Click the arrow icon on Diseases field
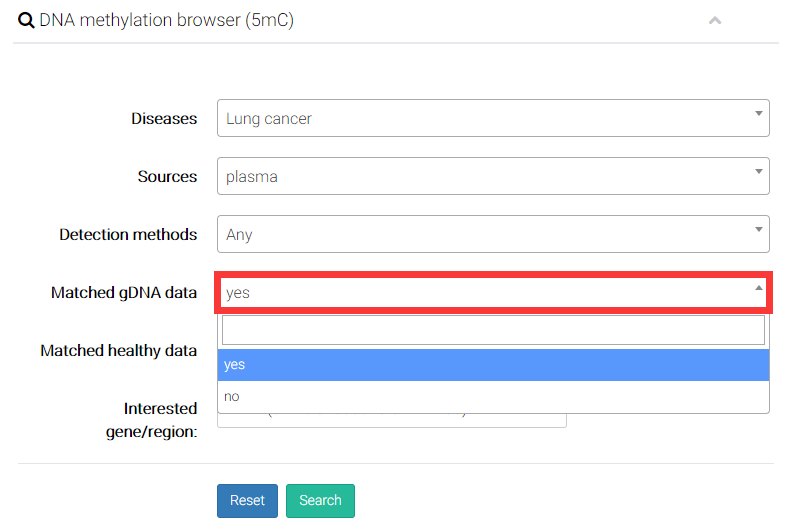 coord(758,113)
